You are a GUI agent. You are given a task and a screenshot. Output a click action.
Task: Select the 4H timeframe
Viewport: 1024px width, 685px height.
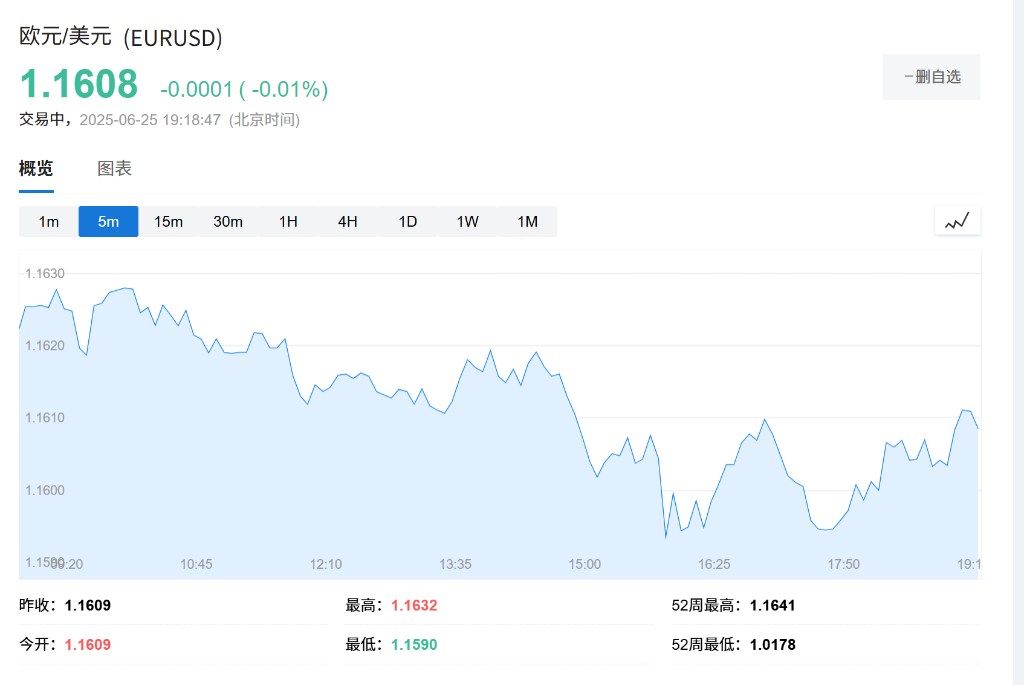(x=347, y=221)
